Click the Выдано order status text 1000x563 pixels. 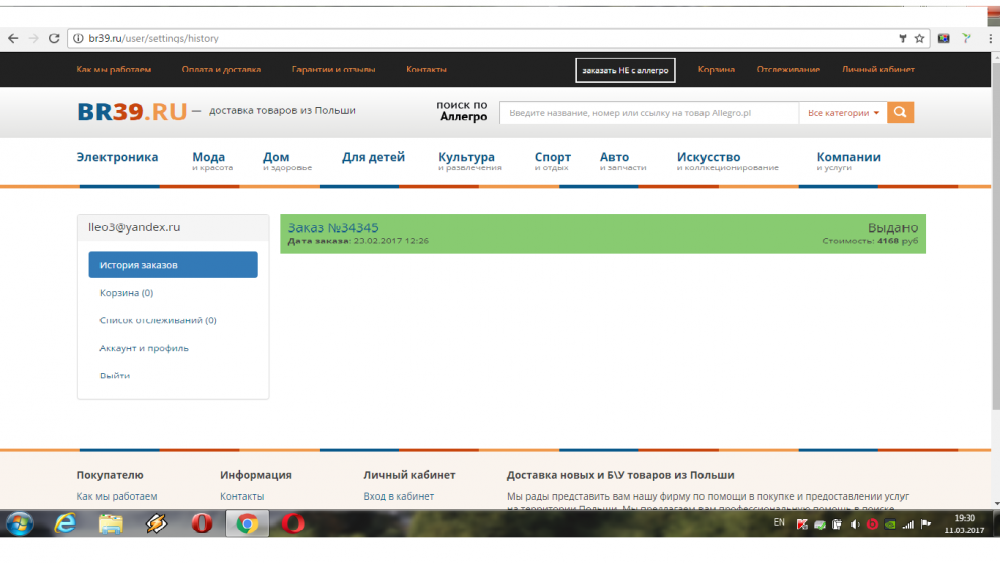pos(892,228)
